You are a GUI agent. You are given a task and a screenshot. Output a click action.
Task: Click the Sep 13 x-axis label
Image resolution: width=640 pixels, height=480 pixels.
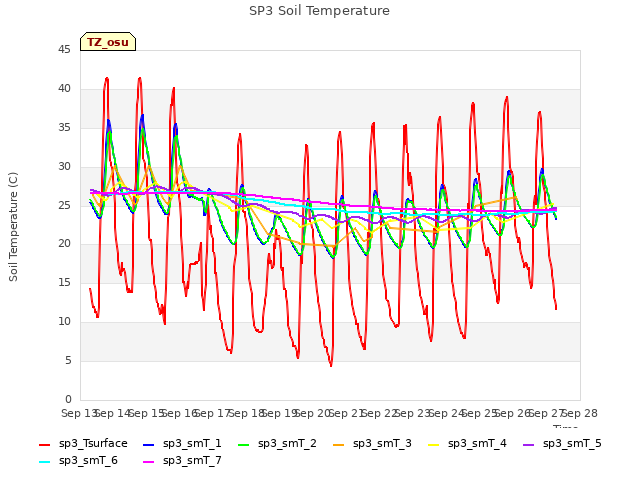coord(78,413)
